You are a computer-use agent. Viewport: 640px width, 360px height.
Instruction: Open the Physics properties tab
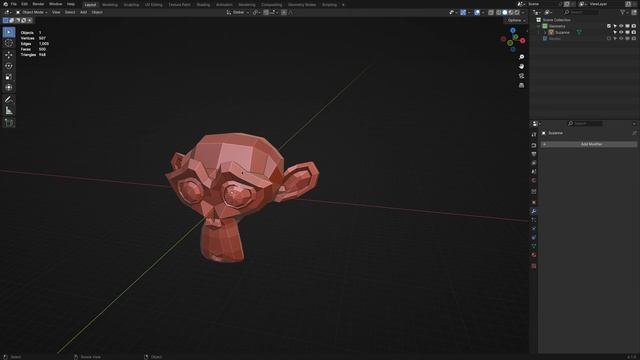pos(533,229)
